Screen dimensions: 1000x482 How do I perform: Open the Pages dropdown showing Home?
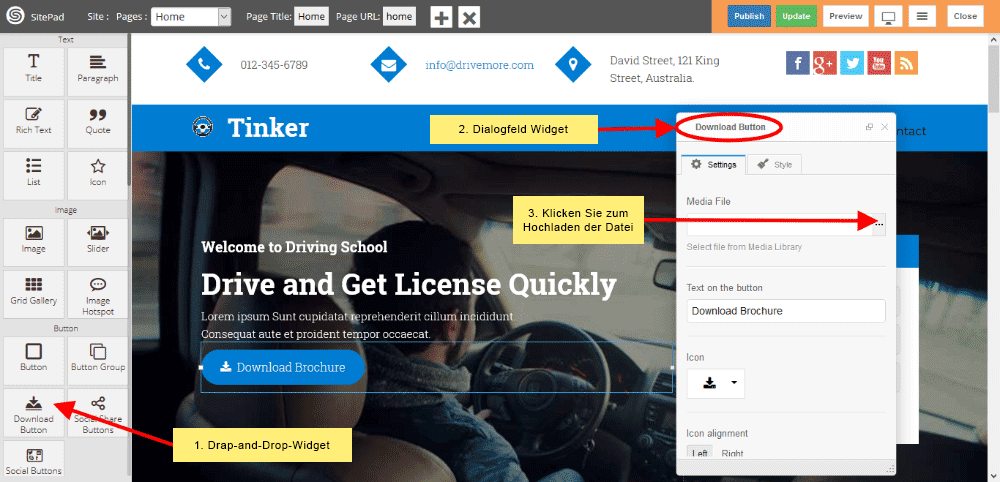pos(191,17)
